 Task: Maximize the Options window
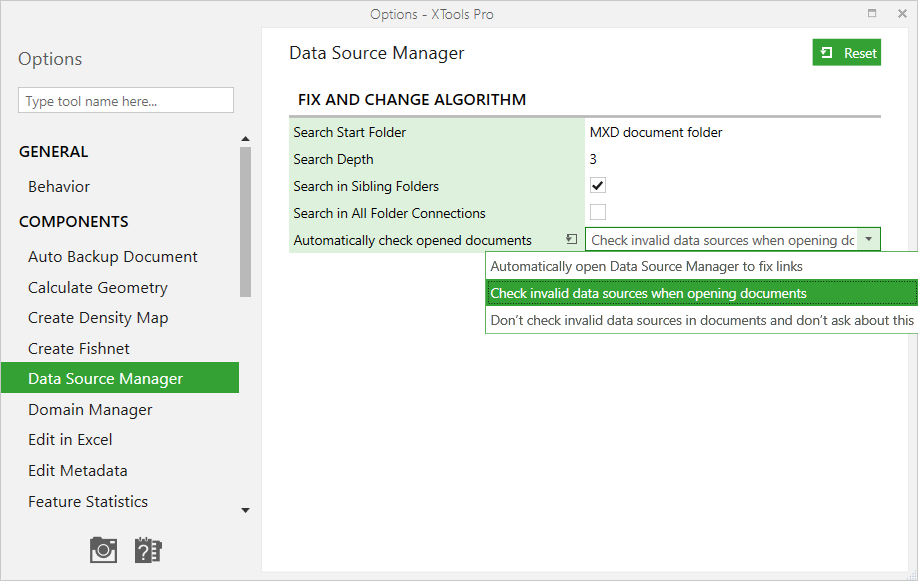pyautogui.click(x=872, y=13)
